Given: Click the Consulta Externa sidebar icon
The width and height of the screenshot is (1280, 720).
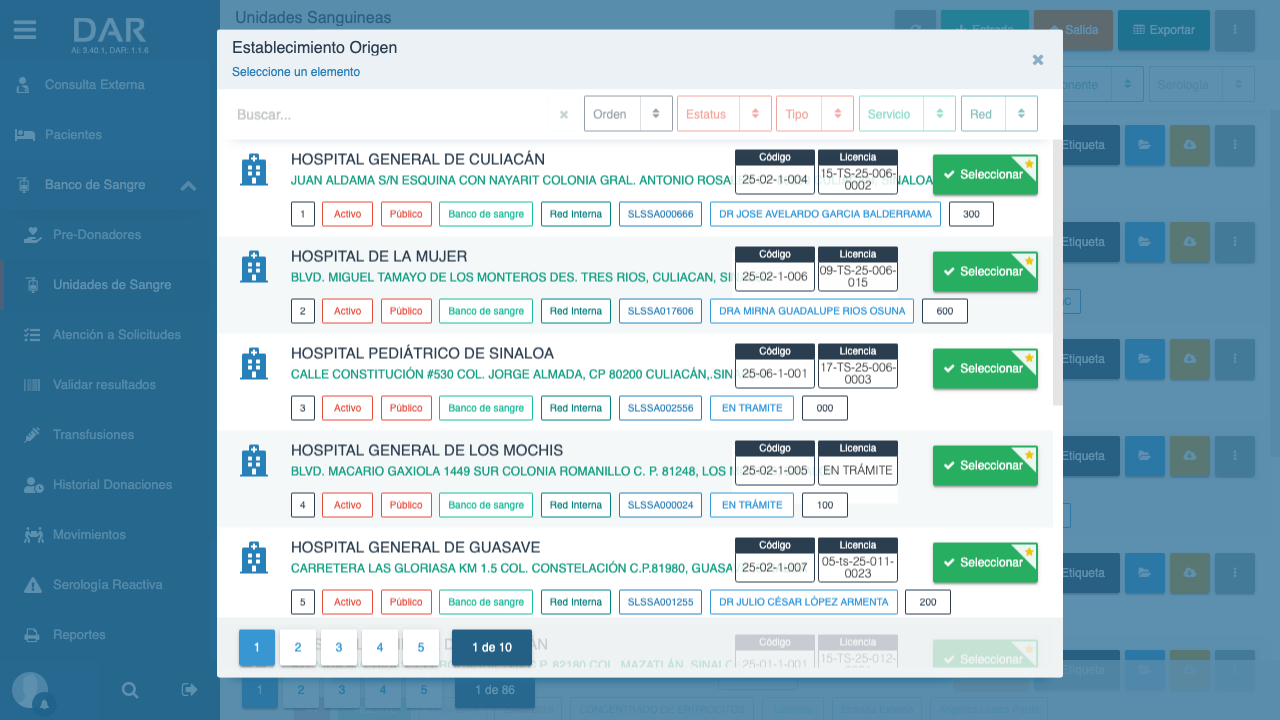Looking at the screenshot, I should click(x=23, y=85).
